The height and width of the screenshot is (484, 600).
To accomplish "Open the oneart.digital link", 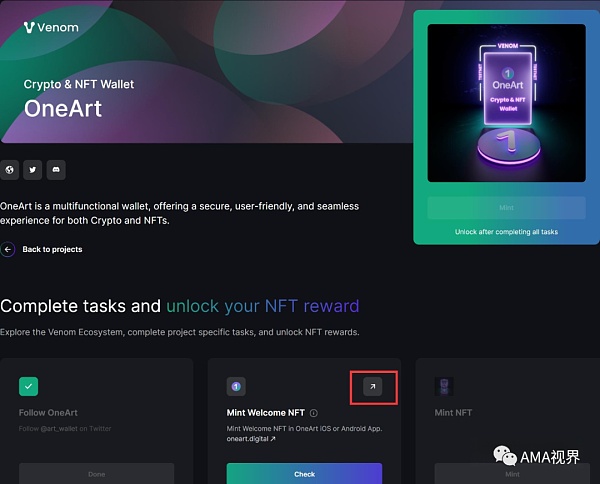I will point(251,439).
